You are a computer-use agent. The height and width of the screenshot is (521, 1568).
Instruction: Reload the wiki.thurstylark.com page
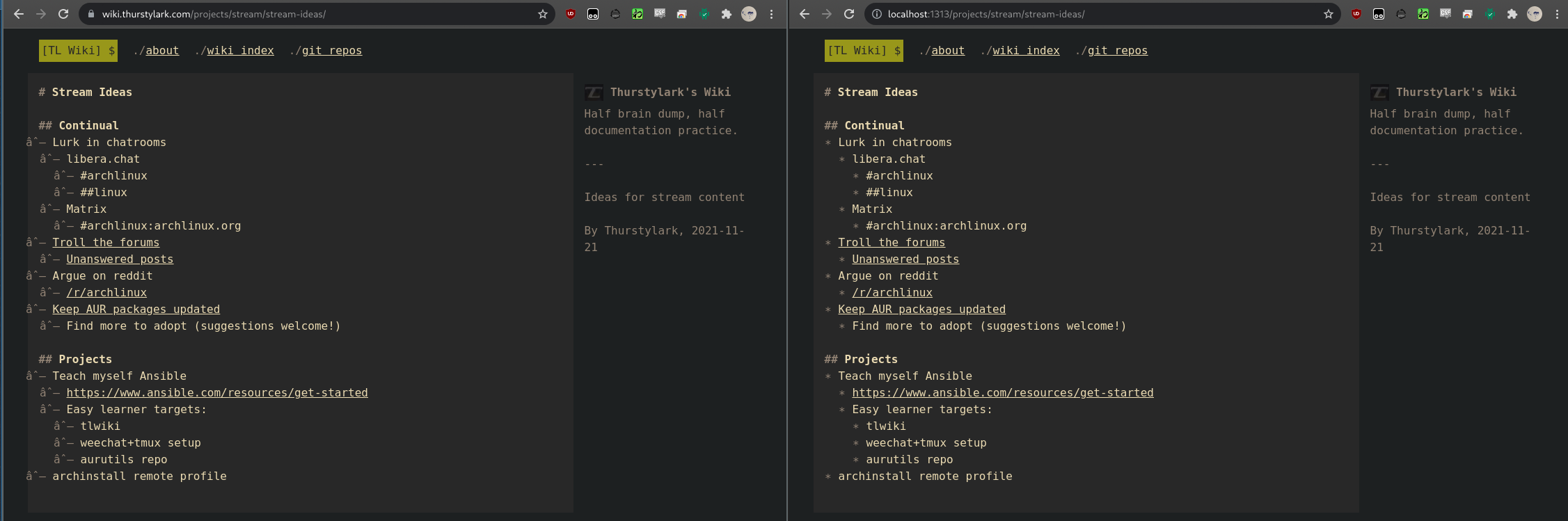pyautogui.click(x=63, y=14)
